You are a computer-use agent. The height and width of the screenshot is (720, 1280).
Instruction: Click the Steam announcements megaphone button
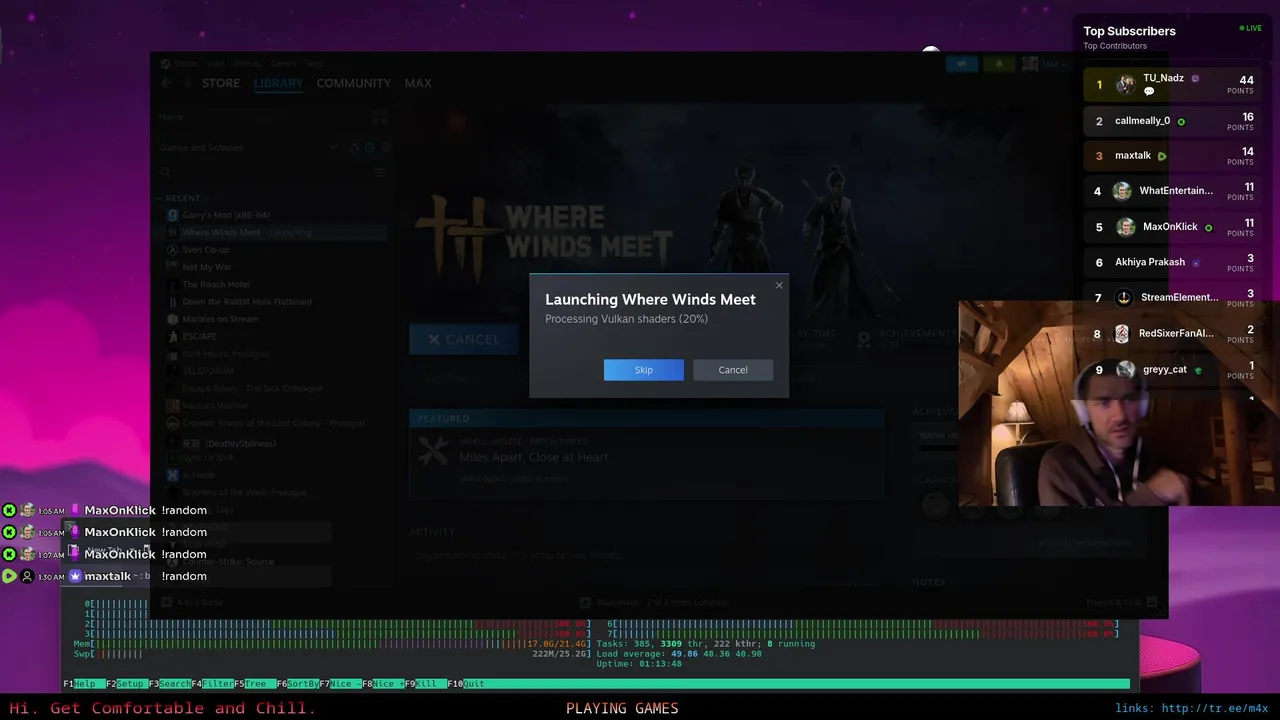point(961,64)
